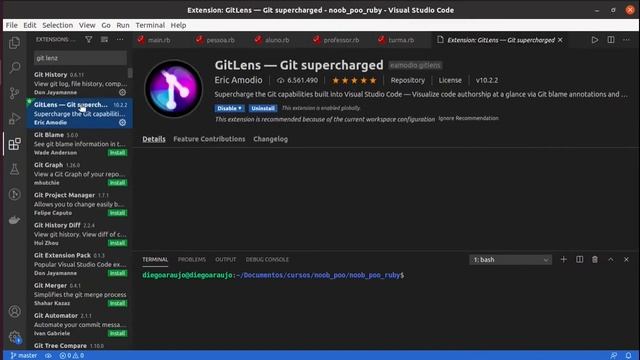Click the extensions list scrollbar
Viewport: 640px width, 360px height.
130,73
